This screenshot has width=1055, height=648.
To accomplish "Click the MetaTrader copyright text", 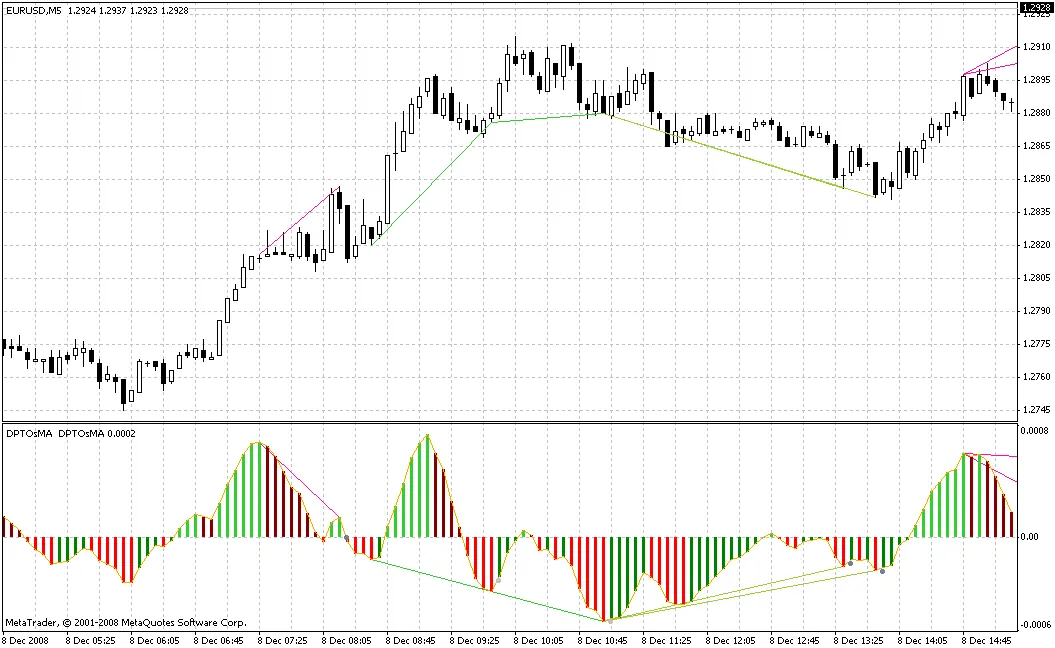I will coord(125,621).
